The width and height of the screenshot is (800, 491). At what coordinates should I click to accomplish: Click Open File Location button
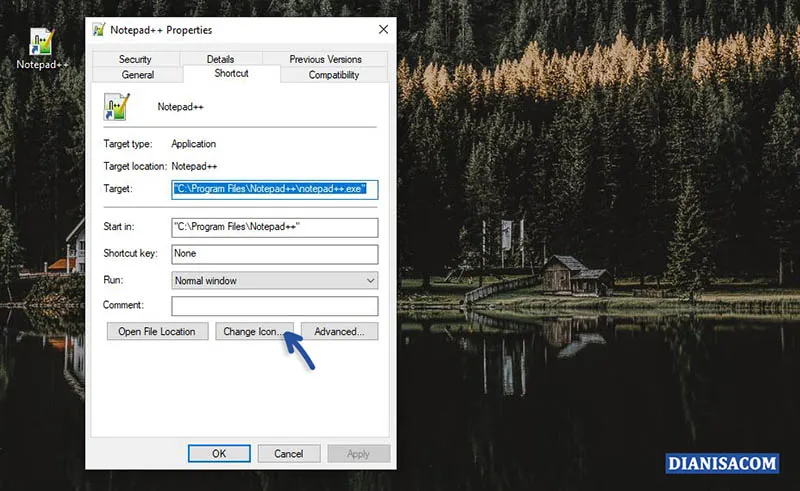[x=157, y=331]
